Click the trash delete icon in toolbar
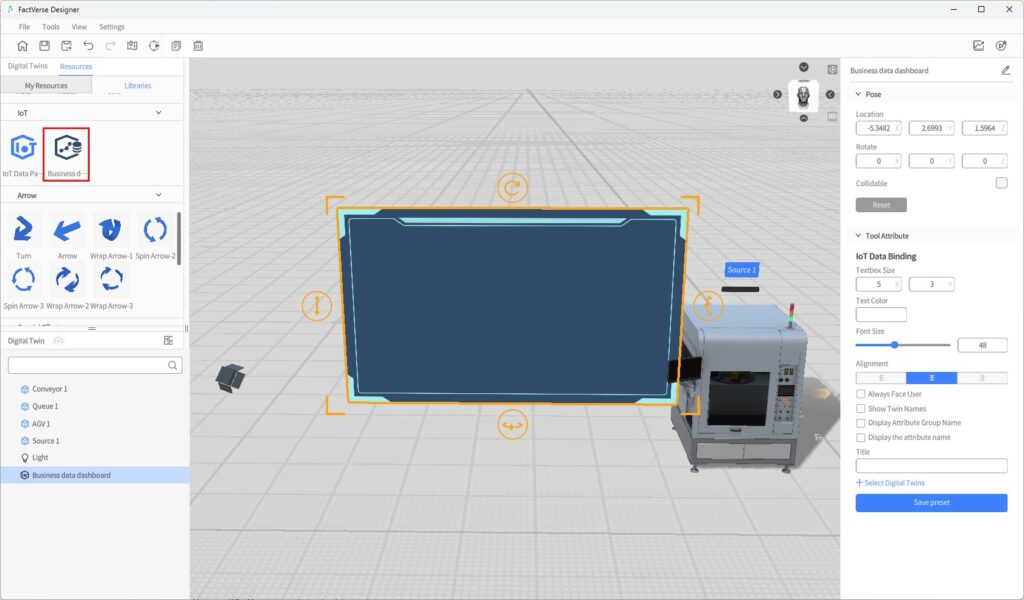This screenshot has height=600, width=1024. point(198,46)
